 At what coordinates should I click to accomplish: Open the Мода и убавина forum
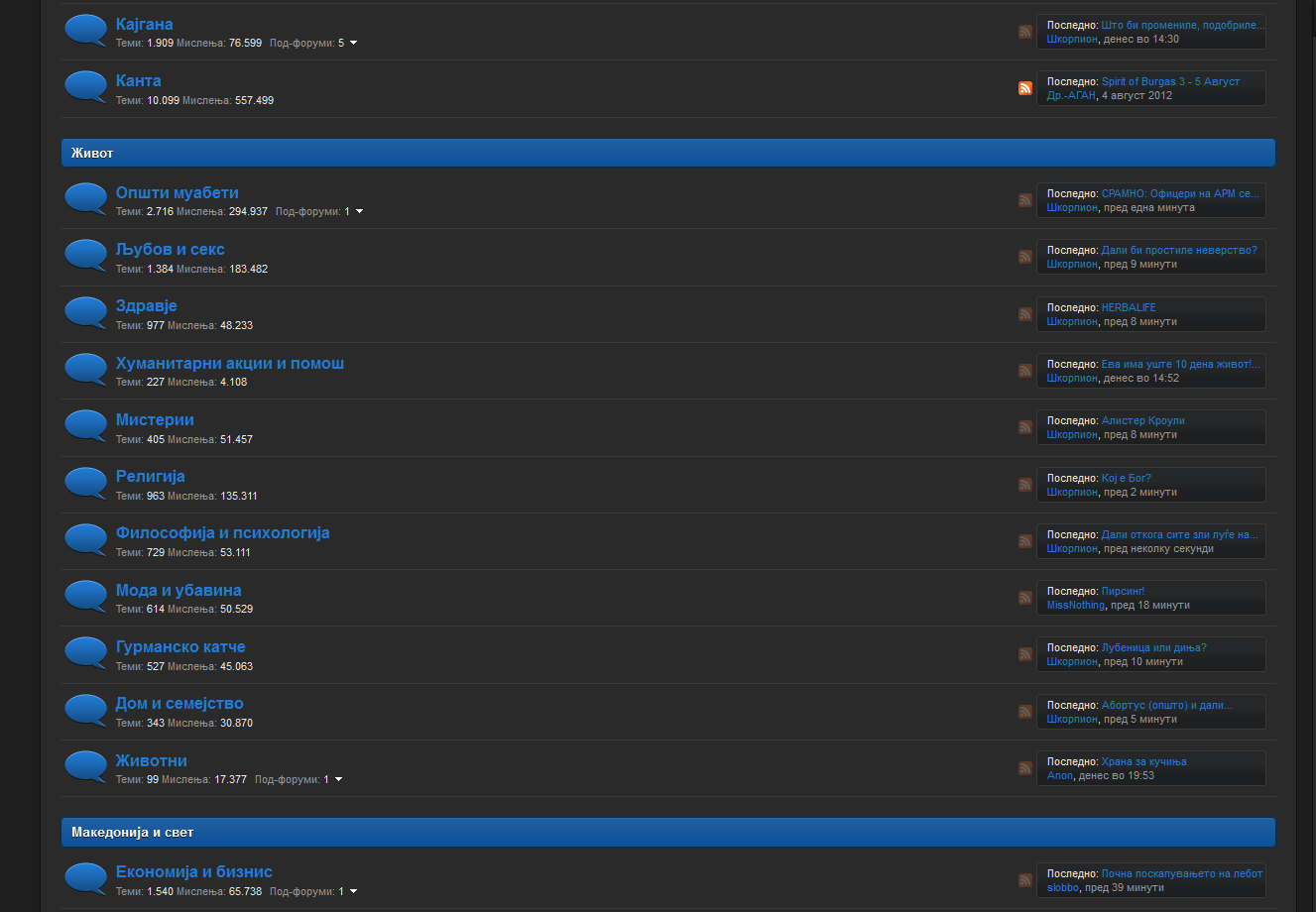[179, 590]
